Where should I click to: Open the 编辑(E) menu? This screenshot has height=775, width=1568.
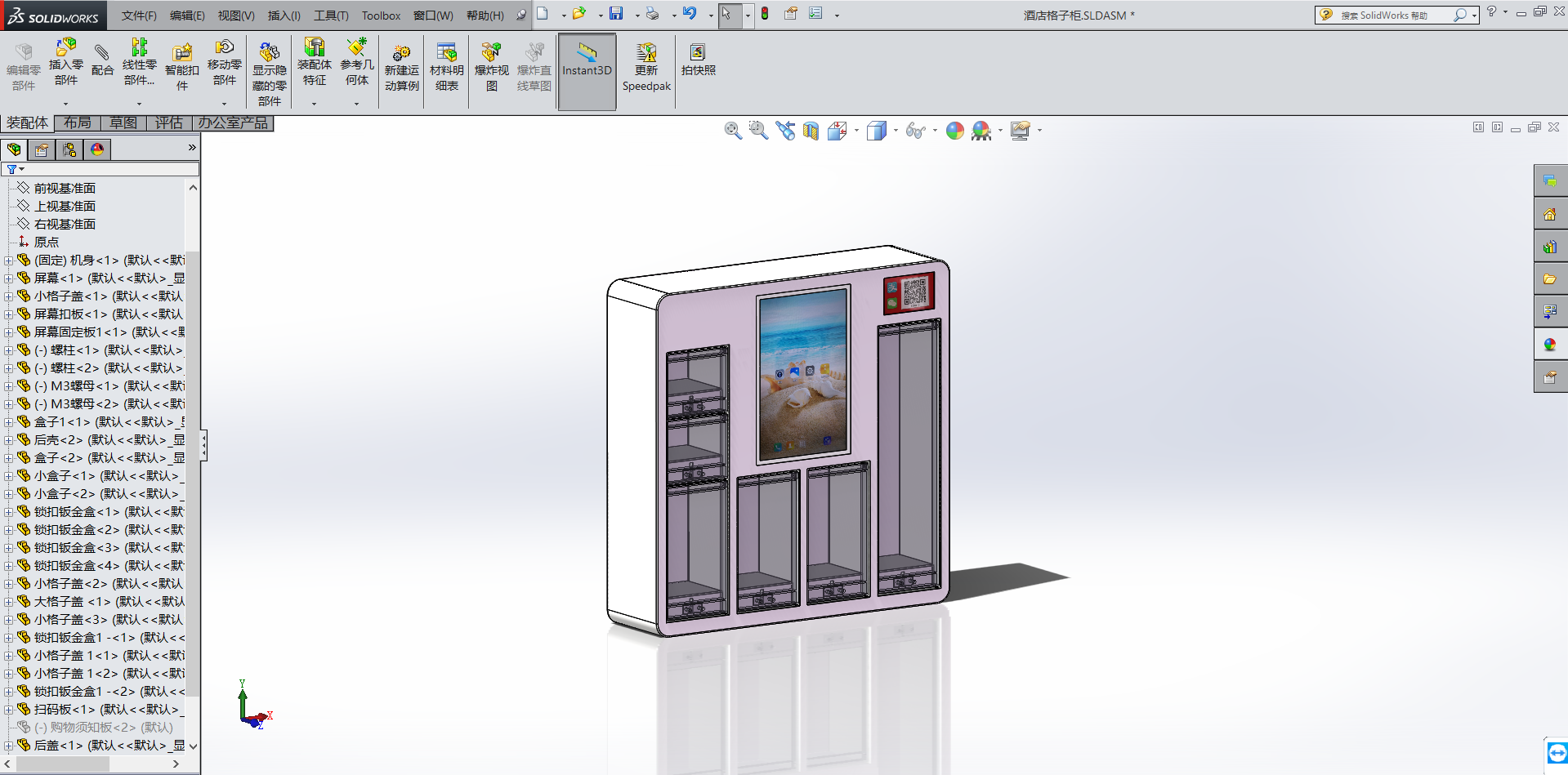pos(187,16)
